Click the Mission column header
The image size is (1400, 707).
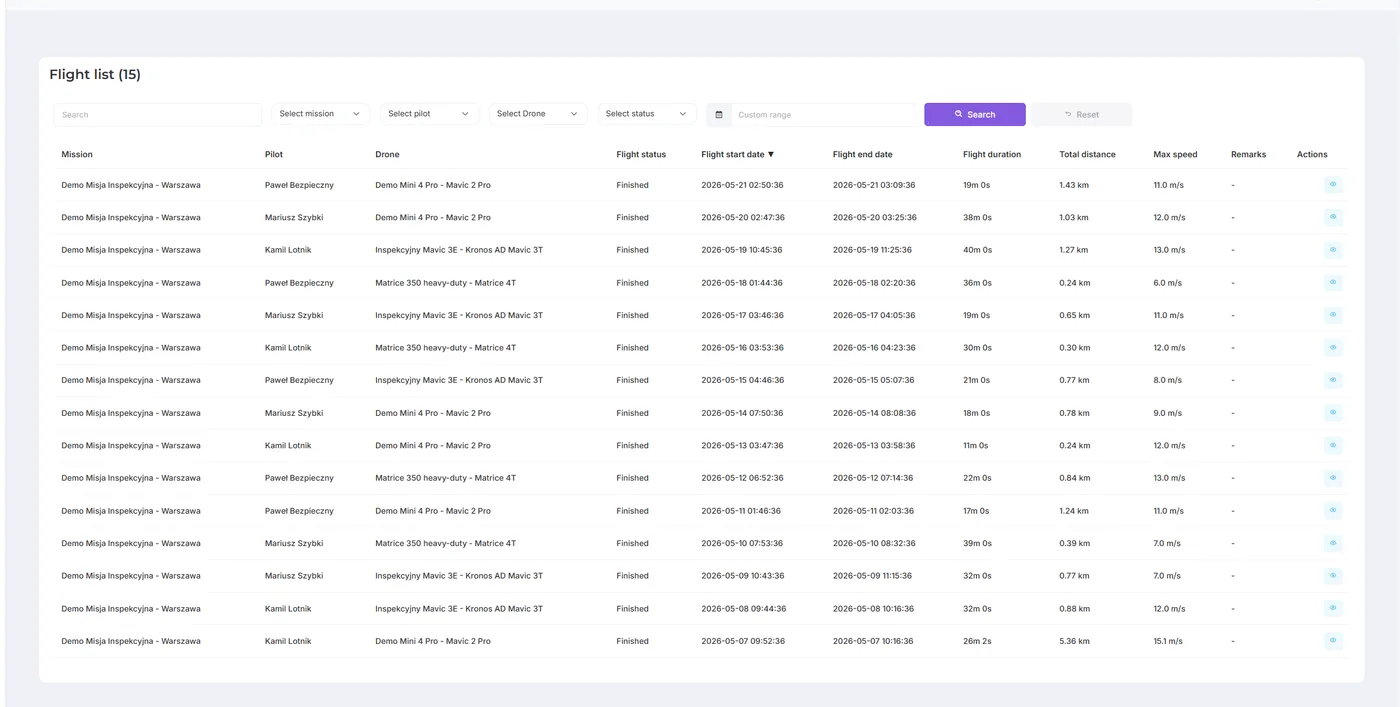[77, 154]
